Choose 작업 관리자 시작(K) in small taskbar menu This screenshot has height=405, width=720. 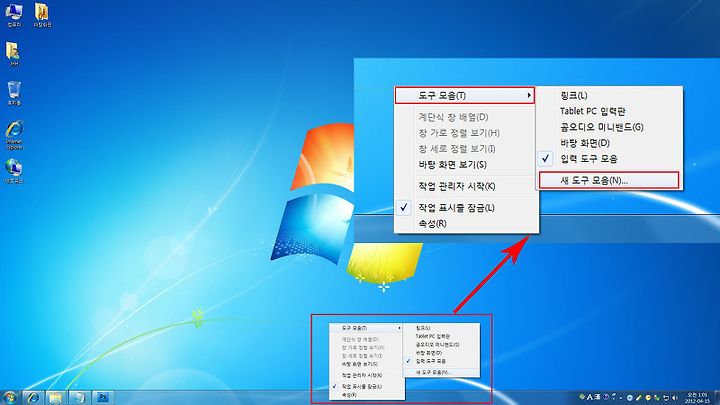click(x=366, y=375)
